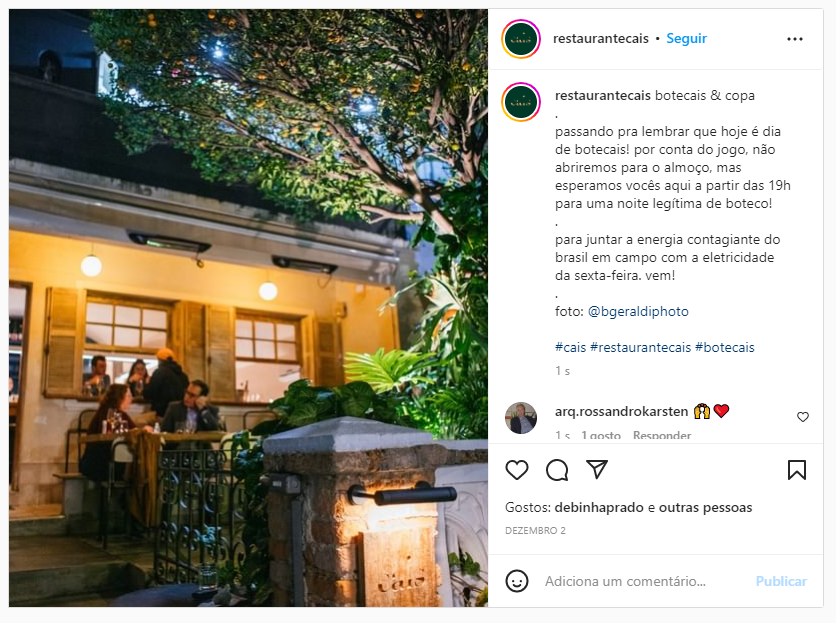This screenshot has height=623, width=836.
Task: Open restaurantecais profile picture in header
Action: (x=521, y=38)
